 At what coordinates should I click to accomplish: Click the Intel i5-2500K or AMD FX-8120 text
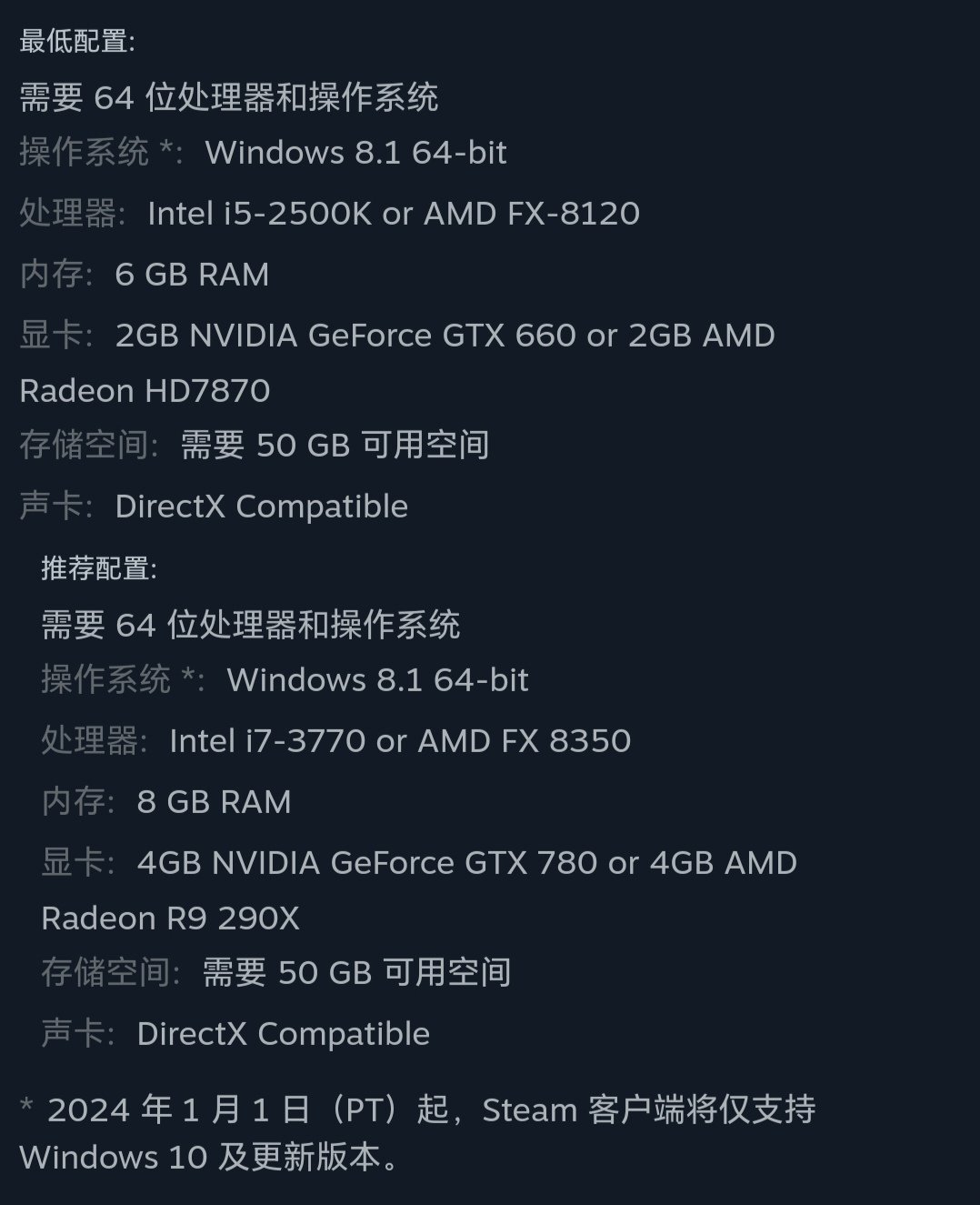pyautogui.click(x=393, y=214)
